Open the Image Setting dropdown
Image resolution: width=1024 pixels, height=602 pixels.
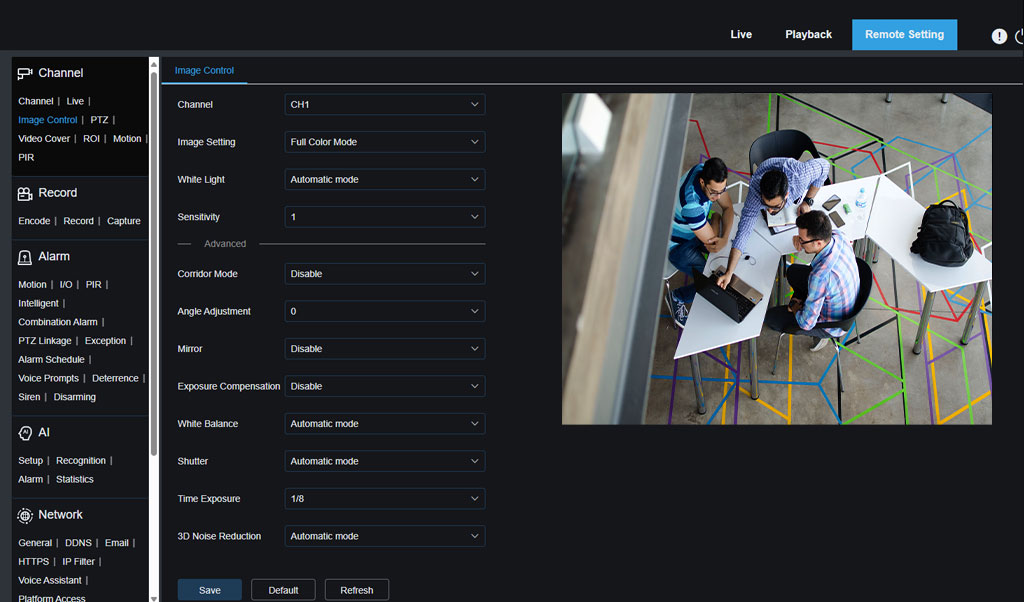(384, 141)
